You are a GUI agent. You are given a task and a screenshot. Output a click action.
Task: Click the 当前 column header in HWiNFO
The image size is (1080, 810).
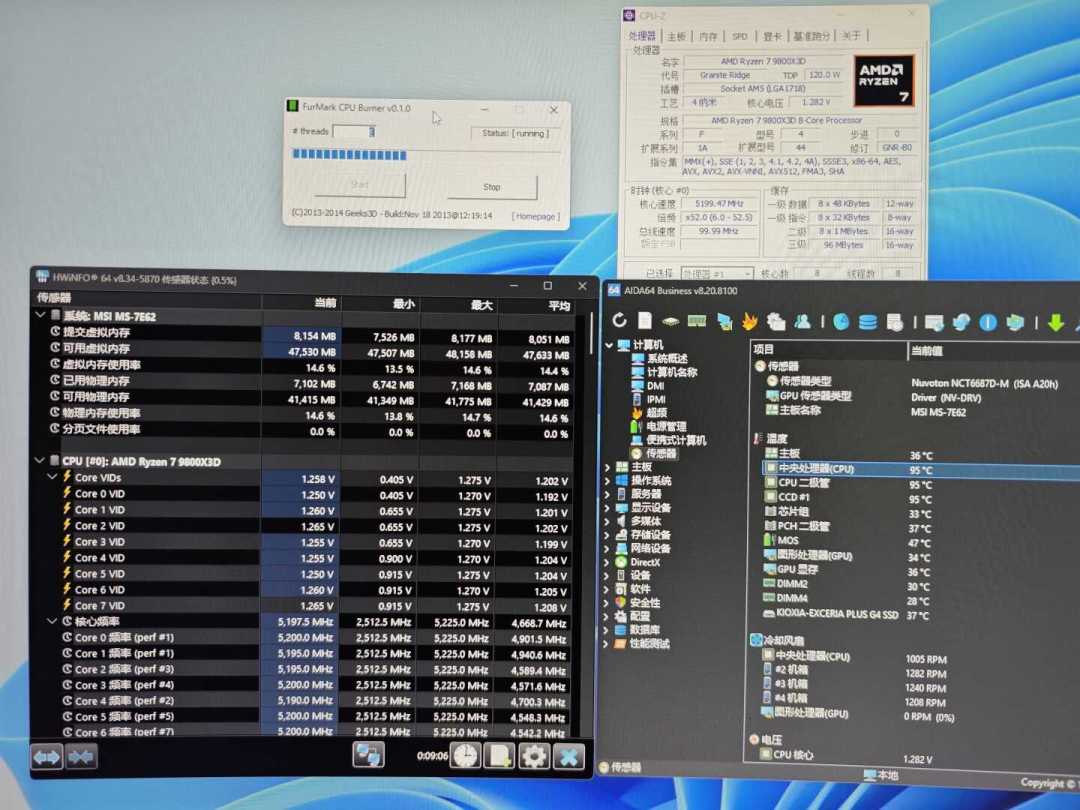(x=300, y=303)
